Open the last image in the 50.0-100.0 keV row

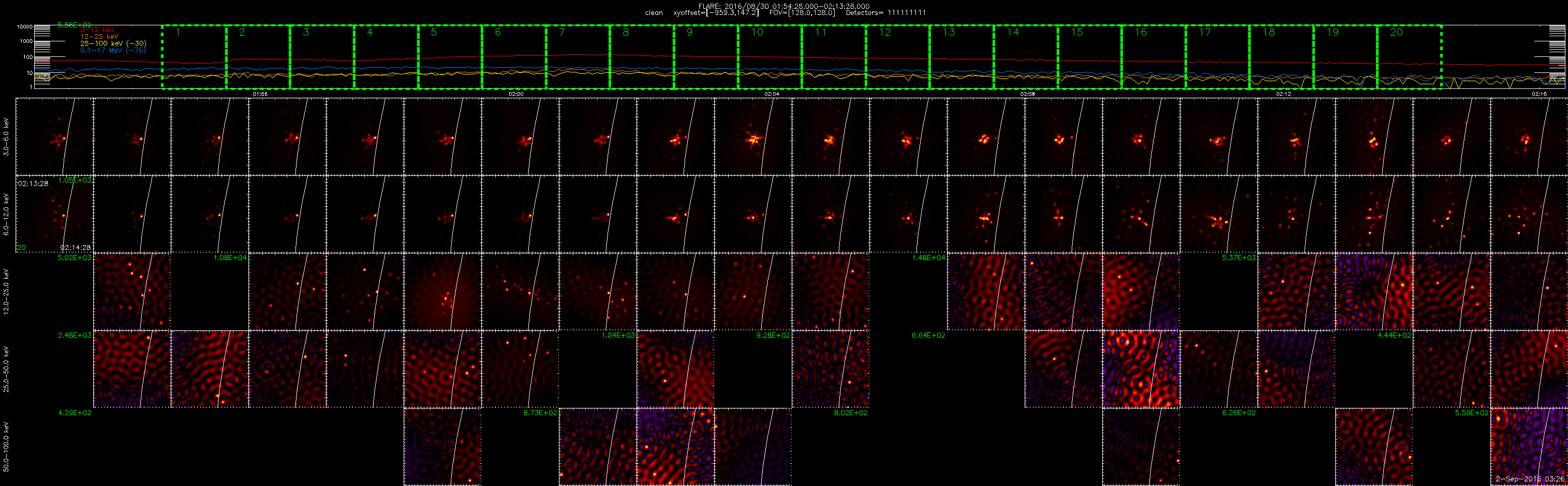tap(1529, 447)
